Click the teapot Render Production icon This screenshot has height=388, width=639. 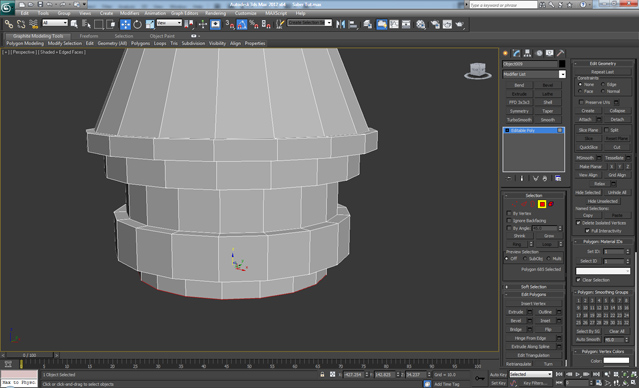point(460,24)
